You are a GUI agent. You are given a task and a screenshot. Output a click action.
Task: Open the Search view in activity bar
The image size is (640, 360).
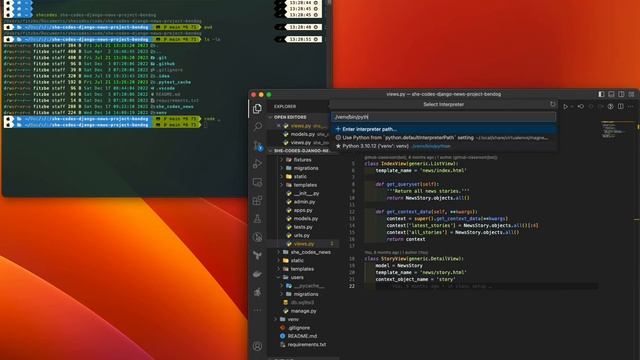257,127
